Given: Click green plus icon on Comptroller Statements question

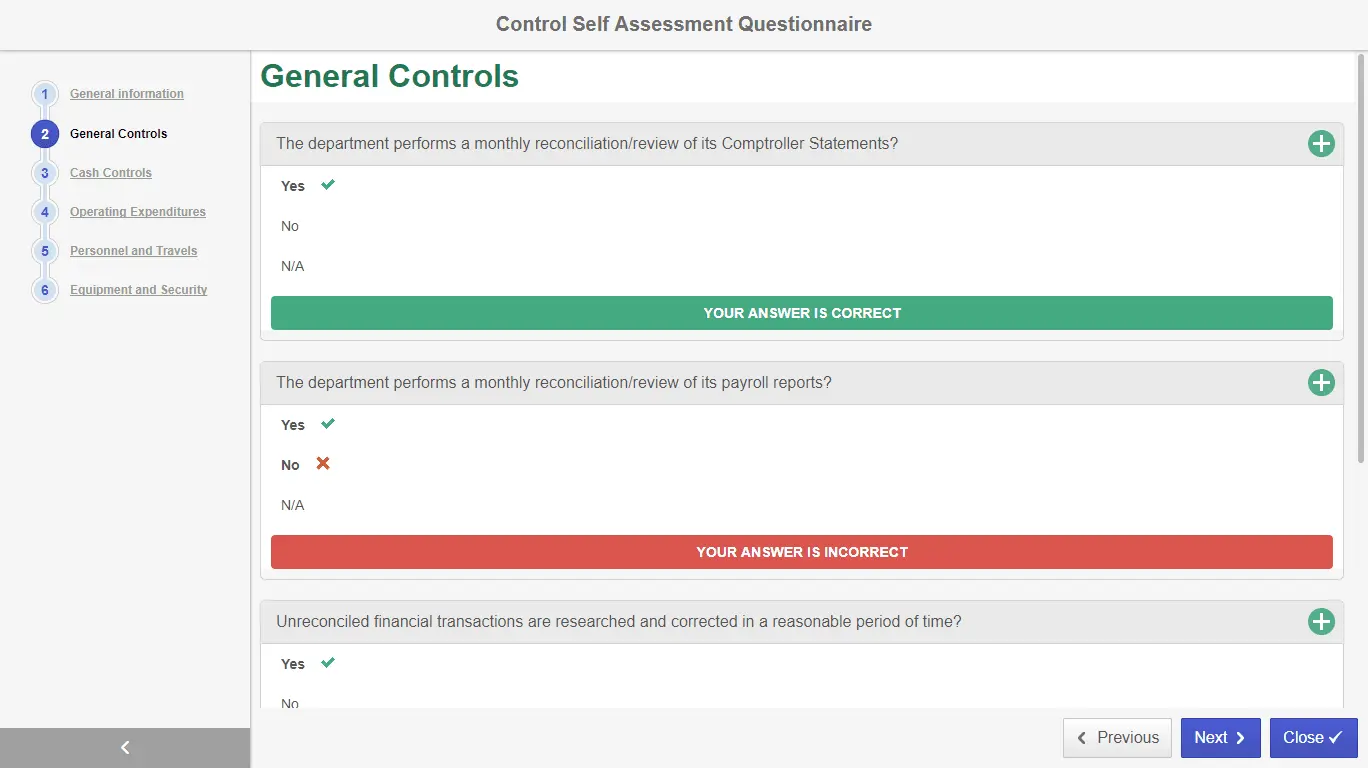Looking at the screenshot, I should tap(1321, 144).
